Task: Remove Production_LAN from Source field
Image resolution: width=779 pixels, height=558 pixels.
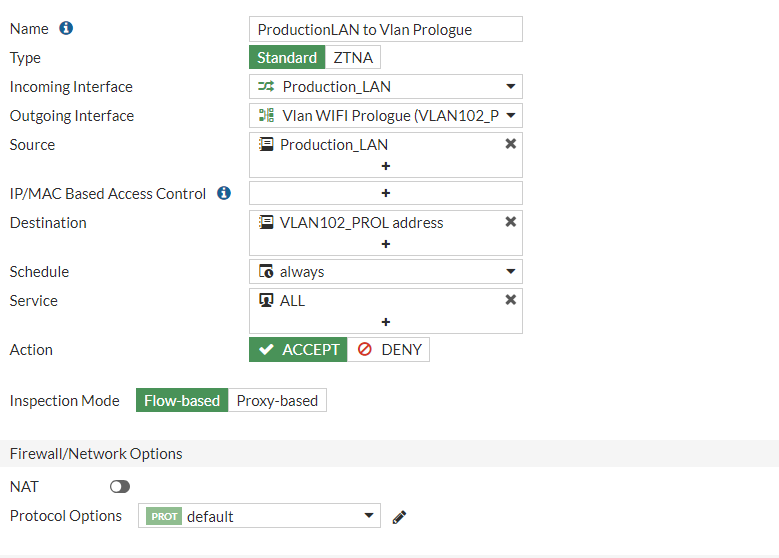Action: pos(511,144)
